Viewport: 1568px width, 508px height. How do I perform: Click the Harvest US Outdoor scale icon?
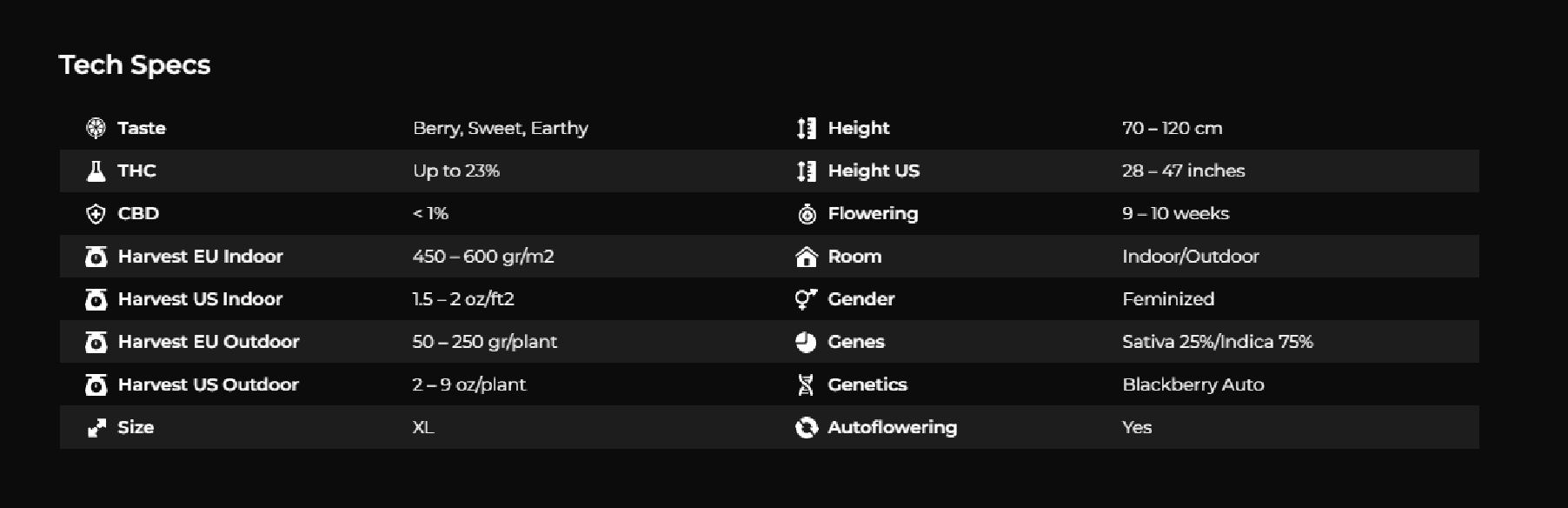(x=96, y=384)
